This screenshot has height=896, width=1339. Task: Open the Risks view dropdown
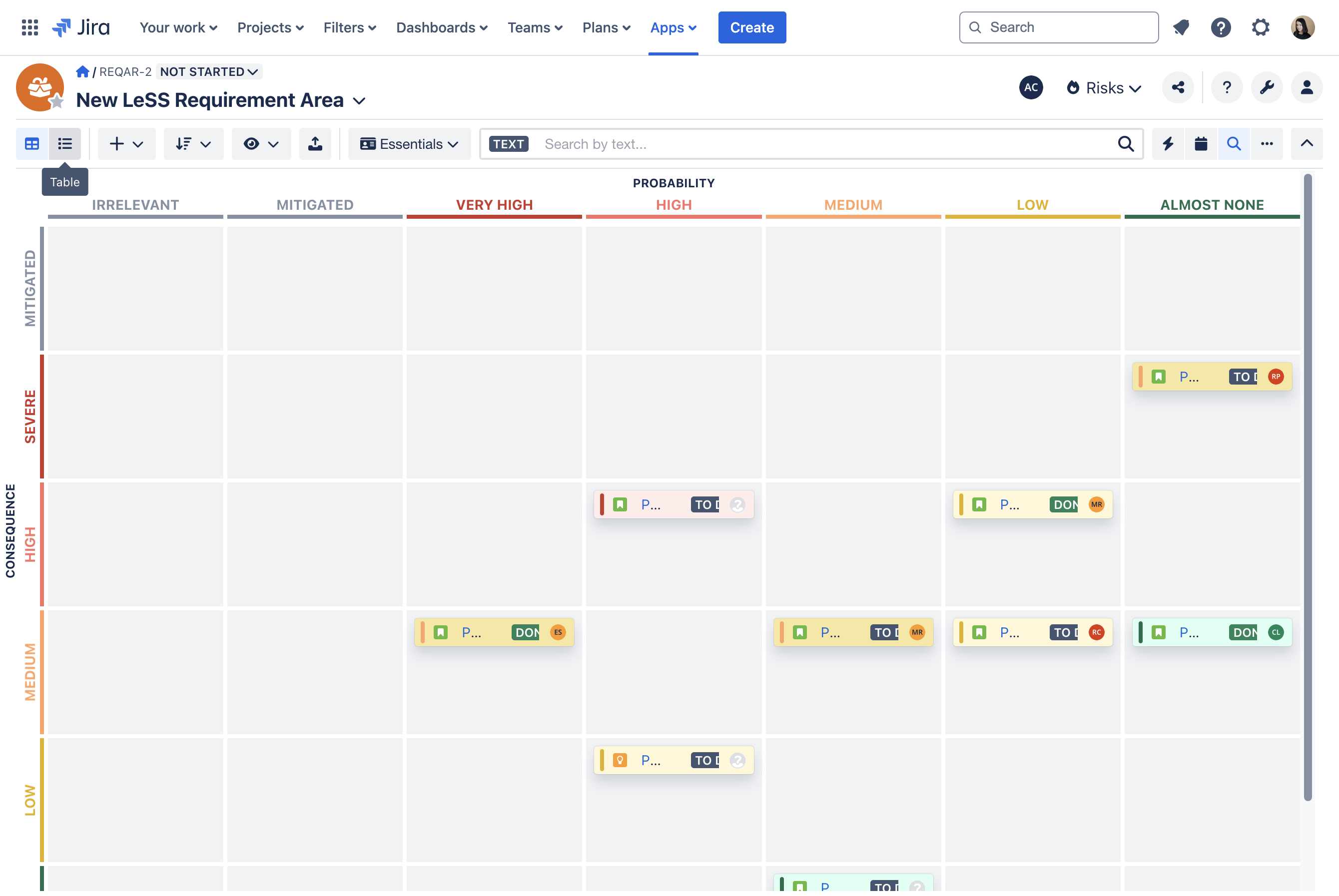pos(1104,87)
